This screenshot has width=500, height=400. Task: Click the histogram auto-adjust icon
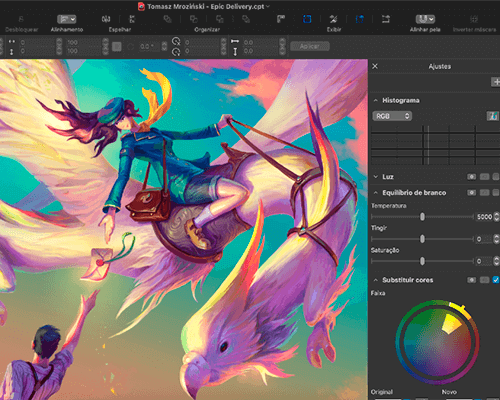coord(493,116)
